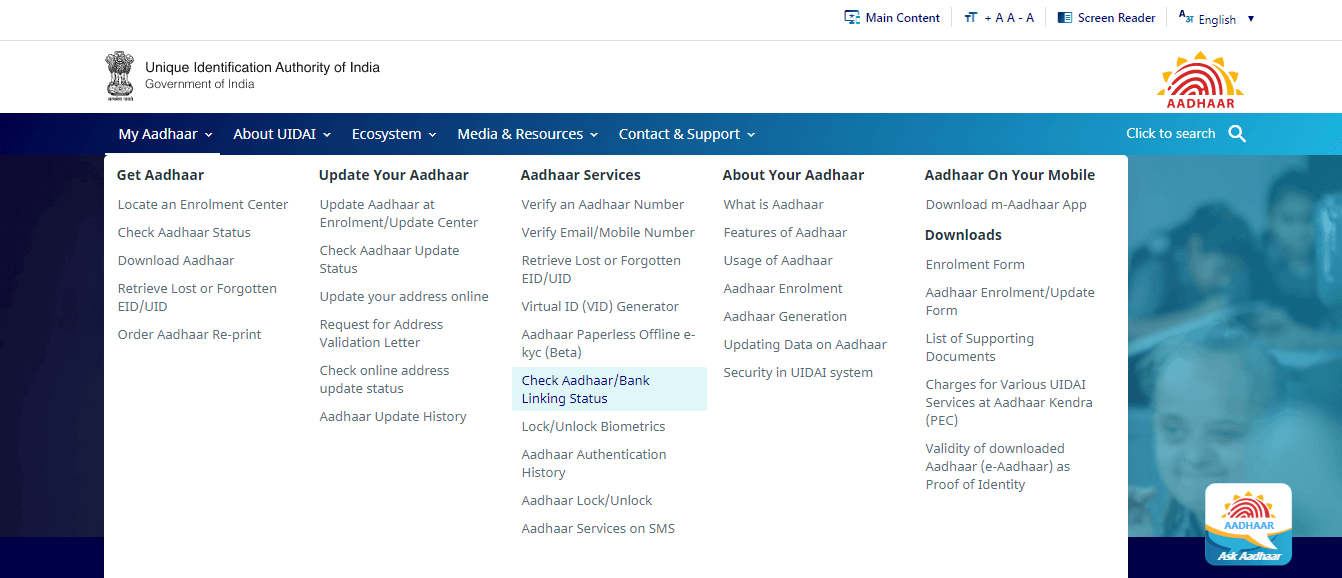Click the + A A - A text size control

click(1009, 18)
